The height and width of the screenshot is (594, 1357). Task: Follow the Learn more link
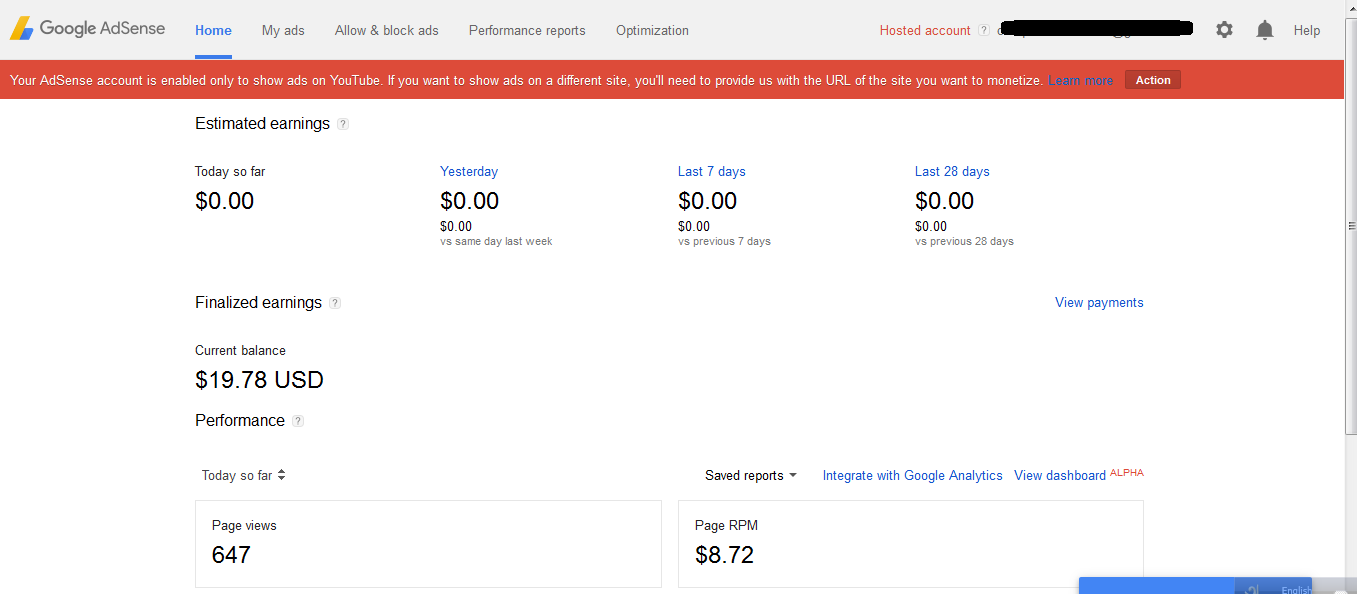[1080, 80]
